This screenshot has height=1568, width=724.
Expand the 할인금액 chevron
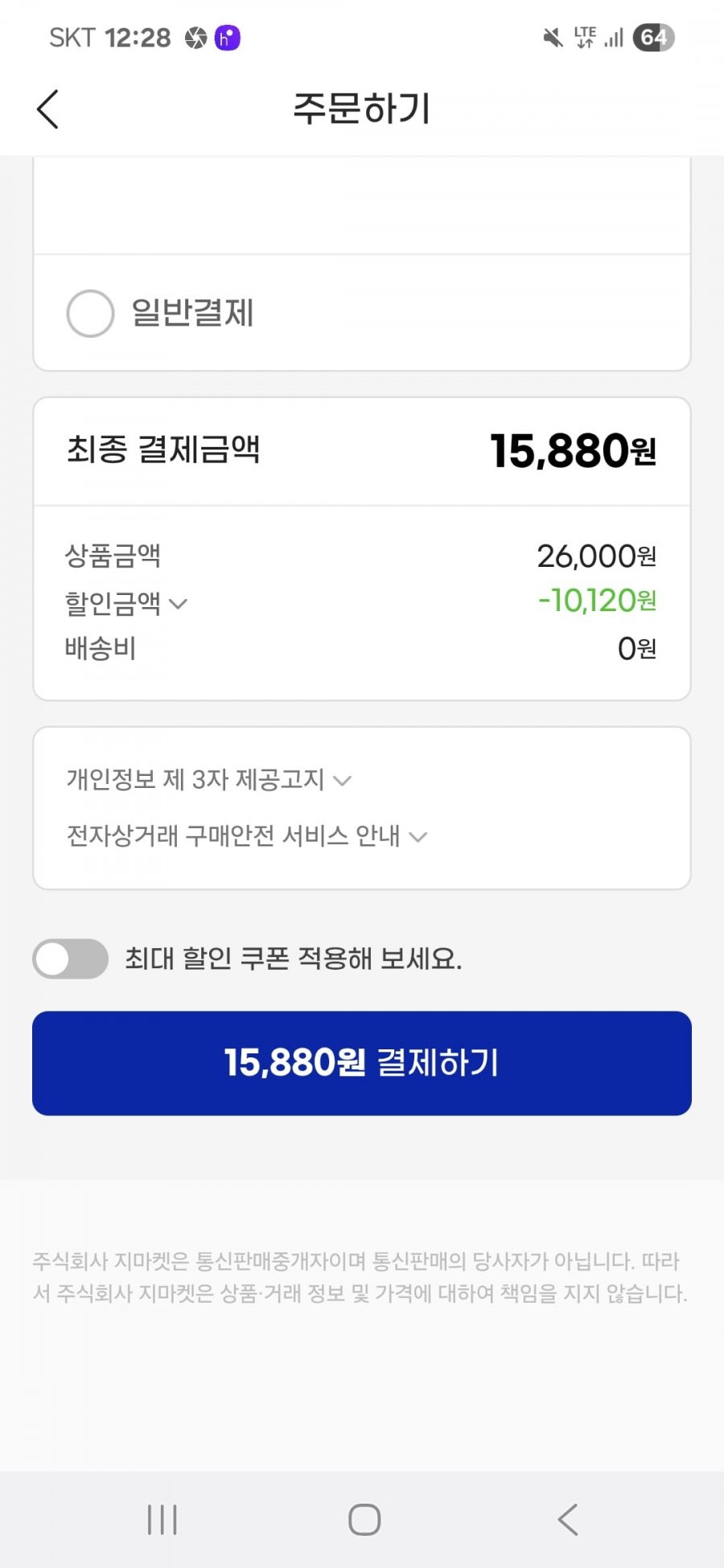coord(178,604)
